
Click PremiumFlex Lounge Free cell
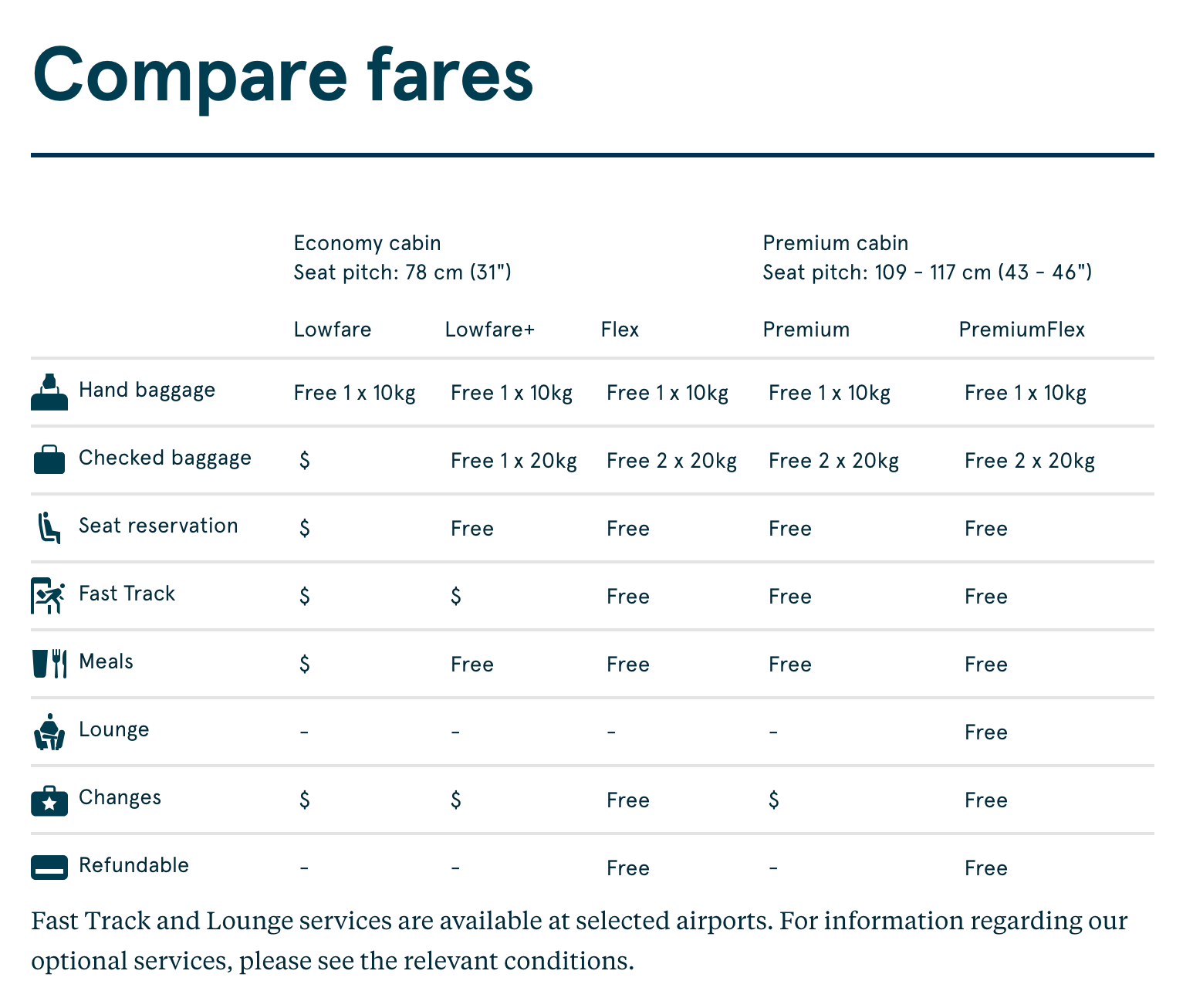coord(985,732)
